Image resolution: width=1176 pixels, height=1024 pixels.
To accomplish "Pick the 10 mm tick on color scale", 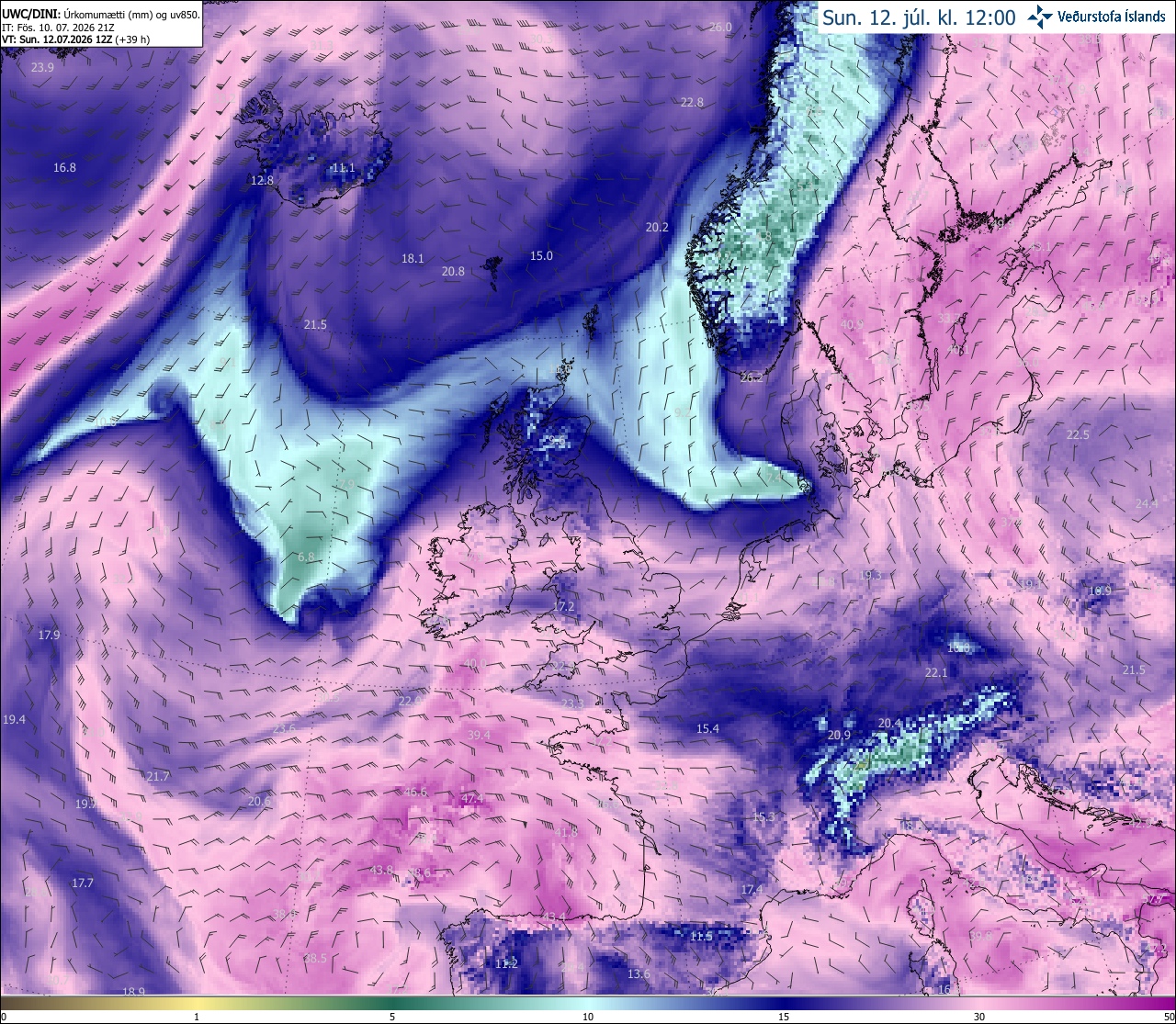I will (588, 1017).
